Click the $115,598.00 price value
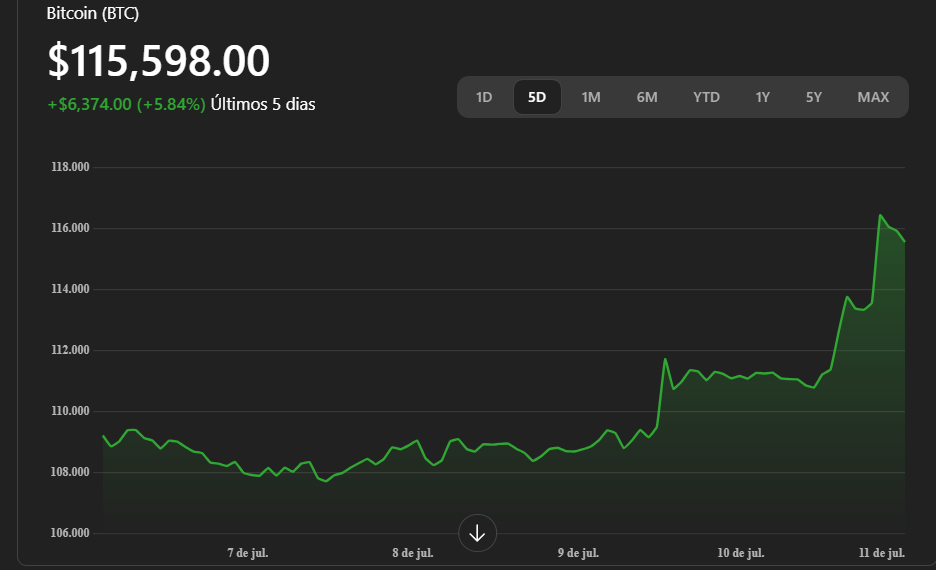 159,61
